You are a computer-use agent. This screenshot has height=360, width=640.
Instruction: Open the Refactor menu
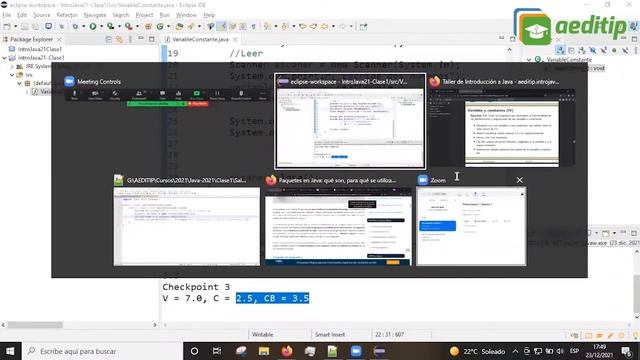(x=67, y=15)
